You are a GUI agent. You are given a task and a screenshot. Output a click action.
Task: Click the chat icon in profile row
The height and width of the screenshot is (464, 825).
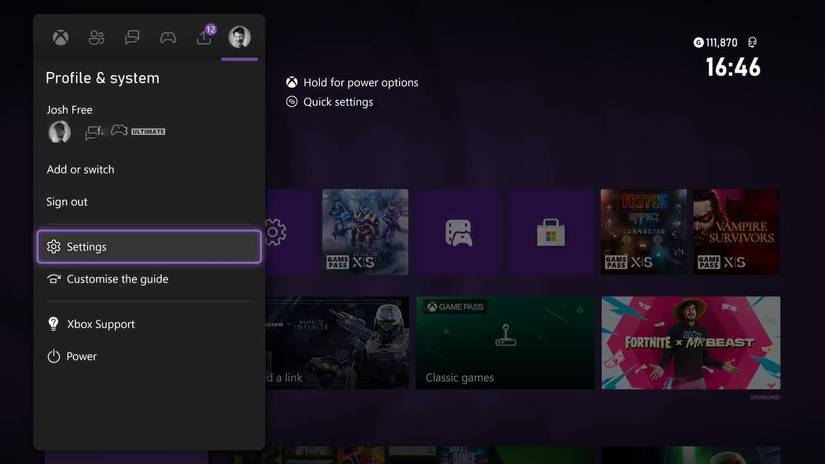93,132
